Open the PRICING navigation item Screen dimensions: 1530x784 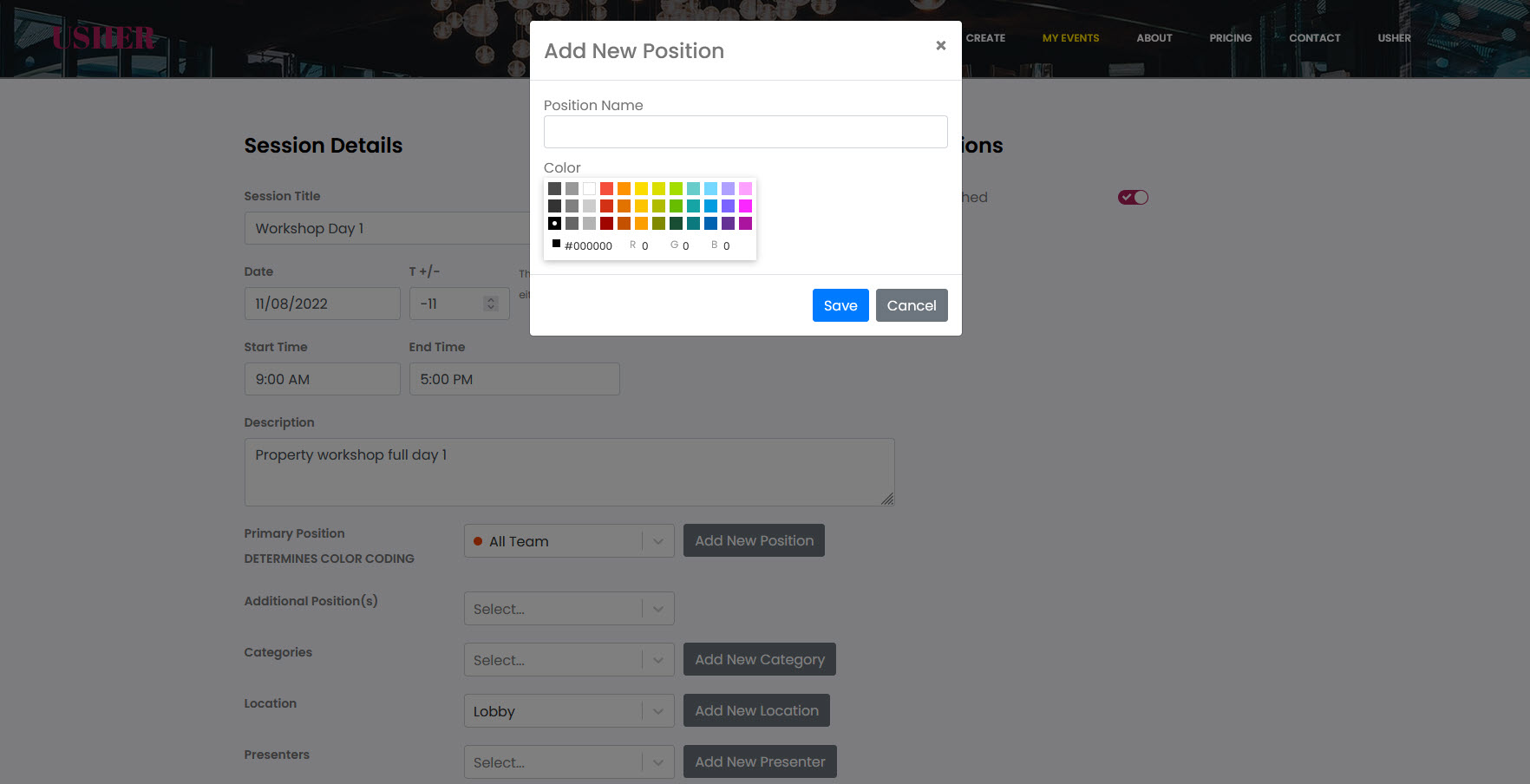click(1230, 38)
